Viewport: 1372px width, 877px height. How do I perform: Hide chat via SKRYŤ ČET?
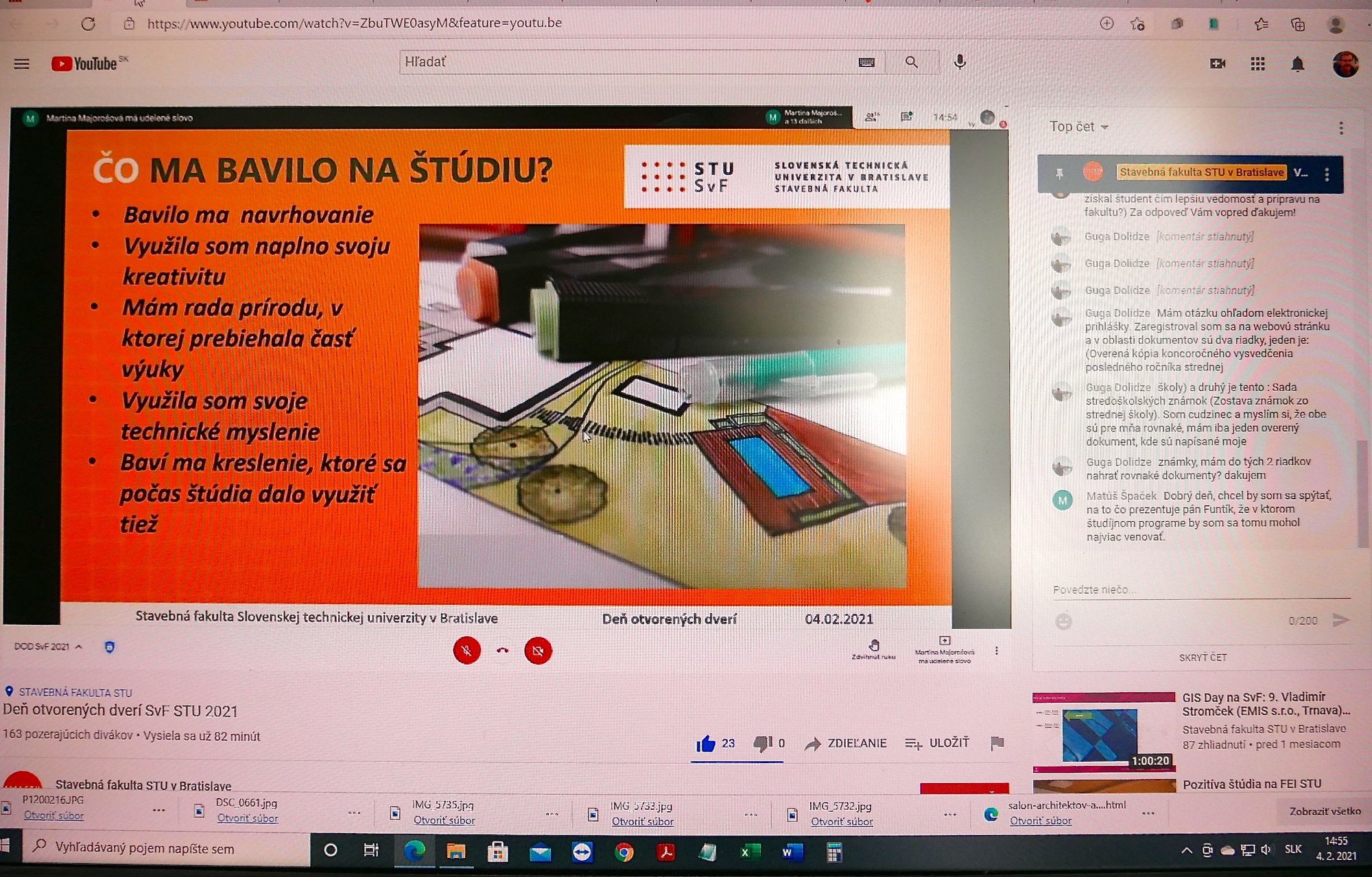1203,657
